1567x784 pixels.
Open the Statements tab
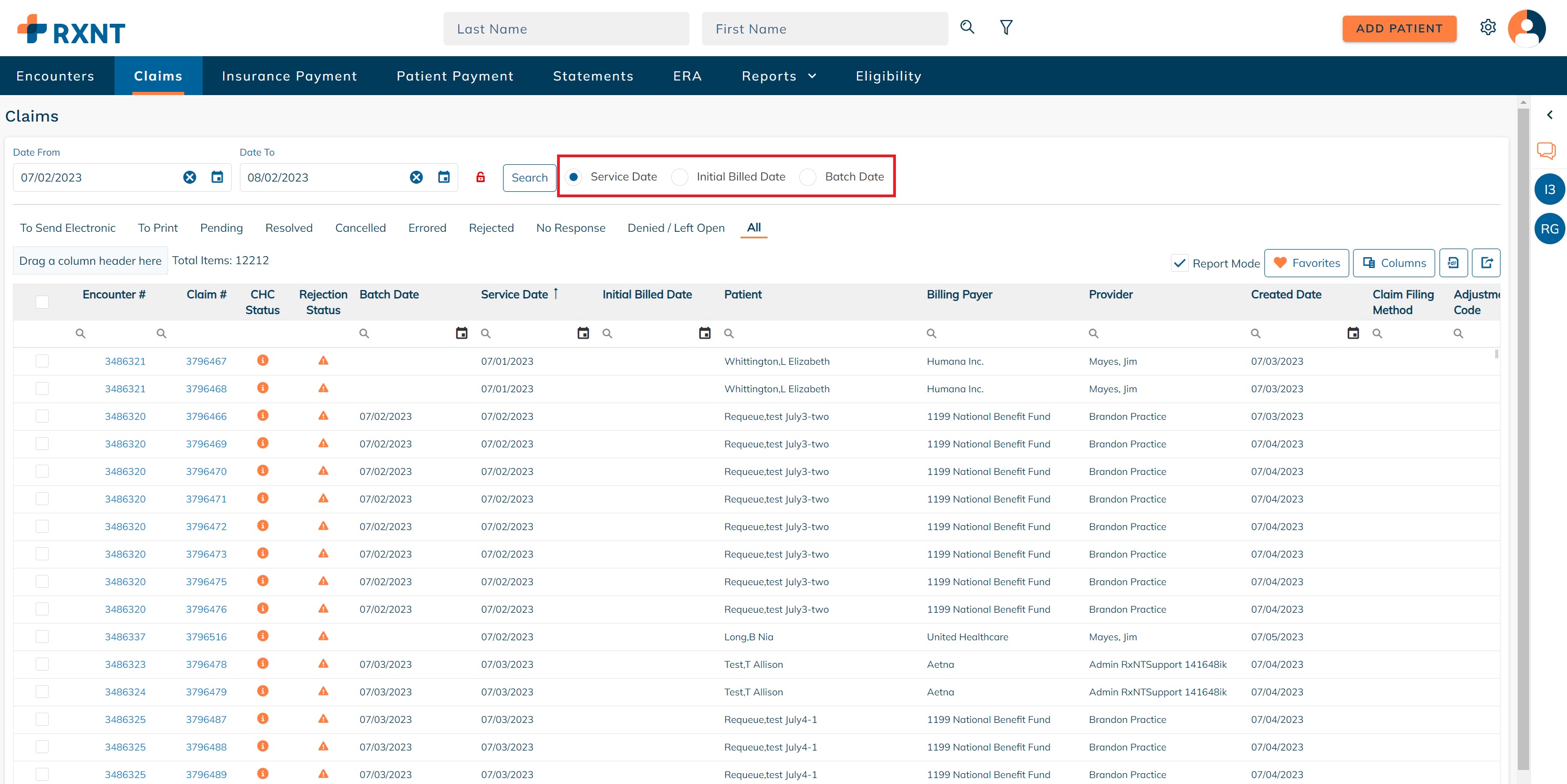click(x=593, y=76)
